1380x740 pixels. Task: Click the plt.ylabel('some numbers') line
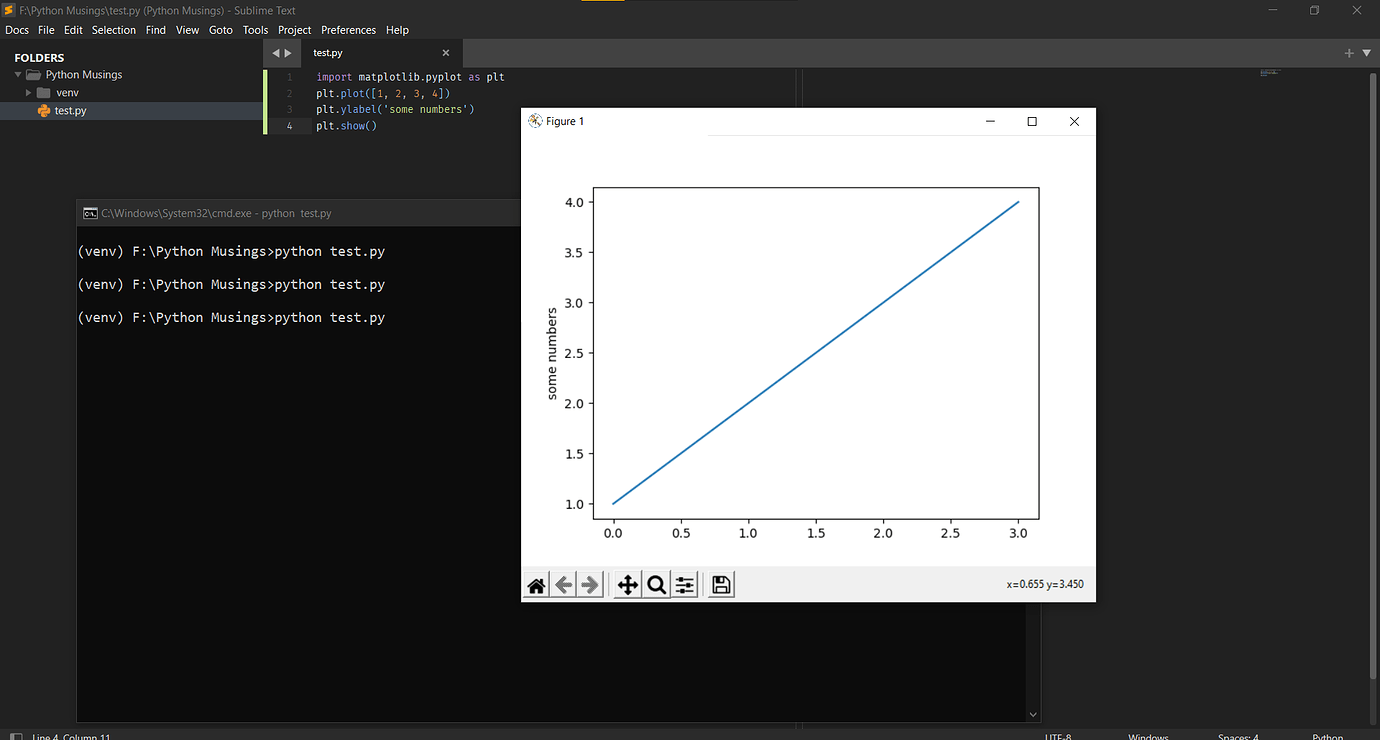(395, 109)
